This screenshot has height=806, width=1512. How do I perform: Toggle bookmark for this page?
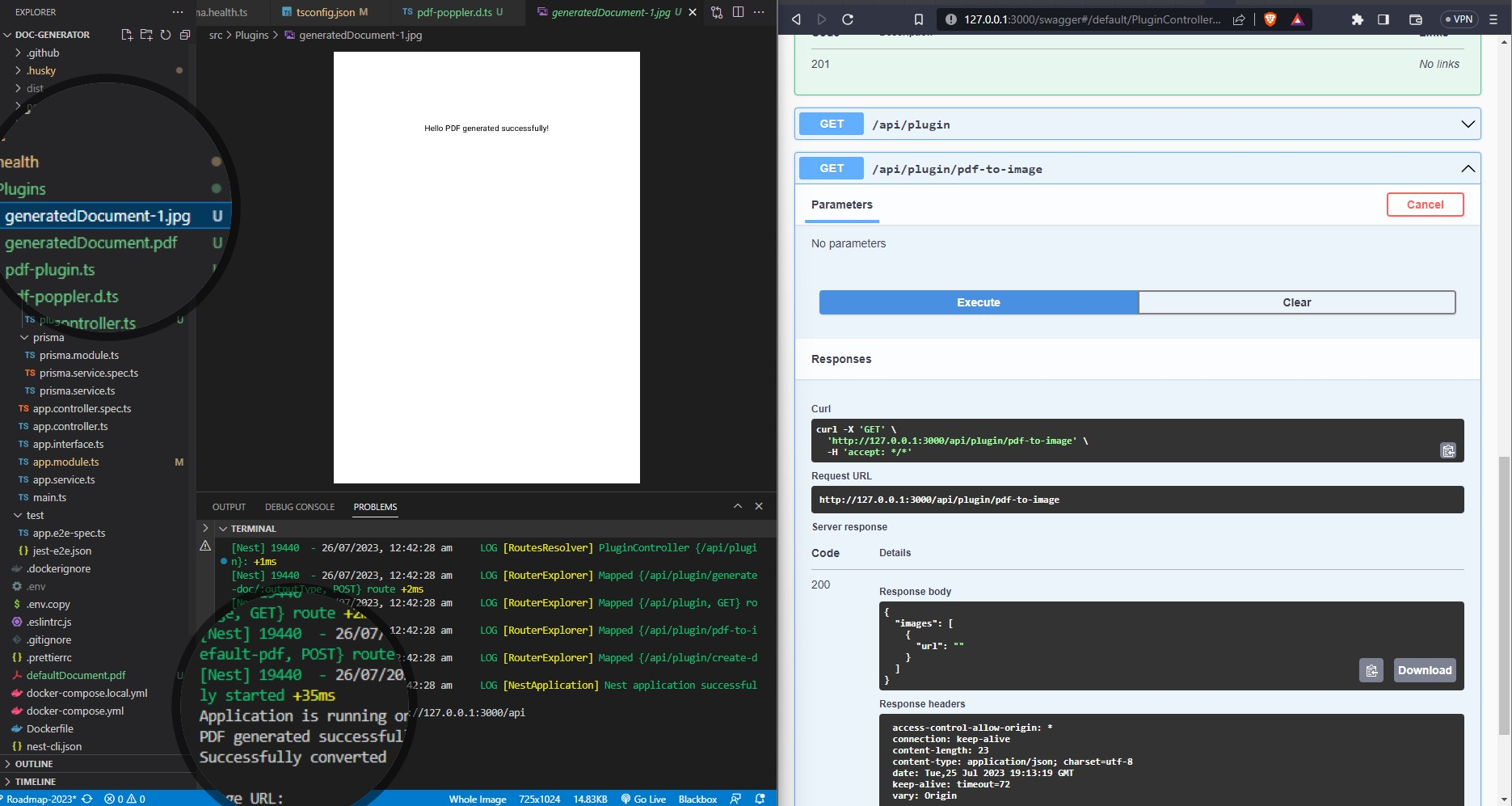[919, 19]
